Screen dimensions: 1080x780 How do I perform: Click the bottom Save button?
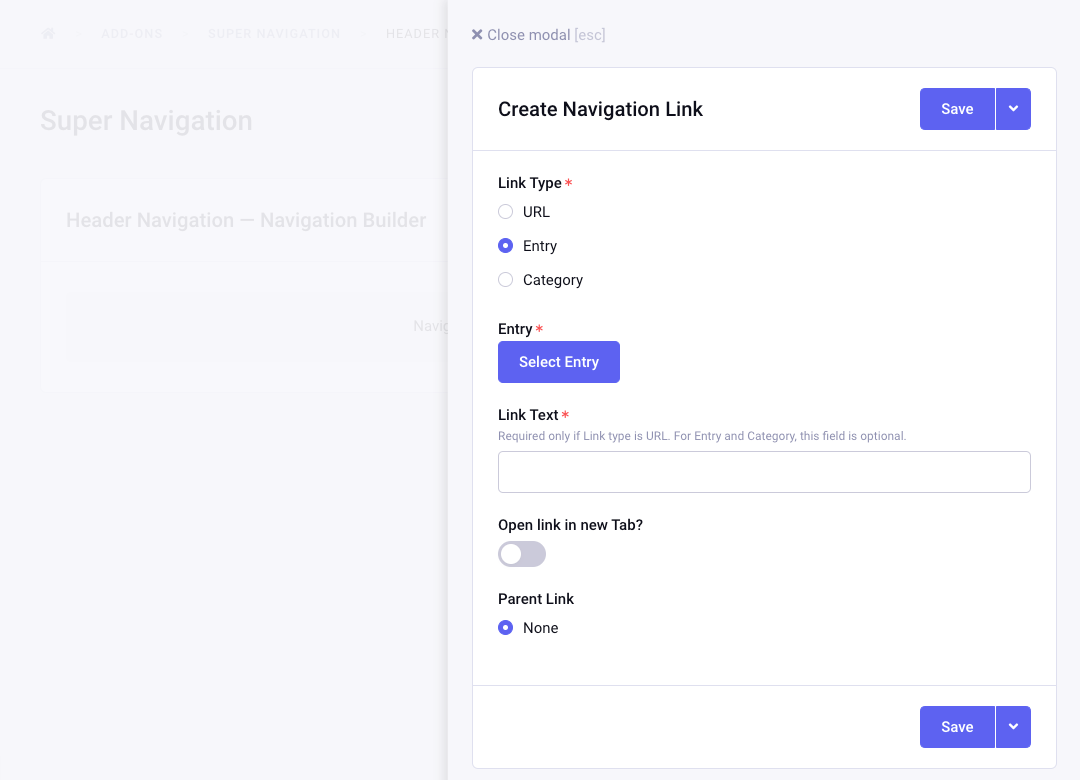coord(957,727)
